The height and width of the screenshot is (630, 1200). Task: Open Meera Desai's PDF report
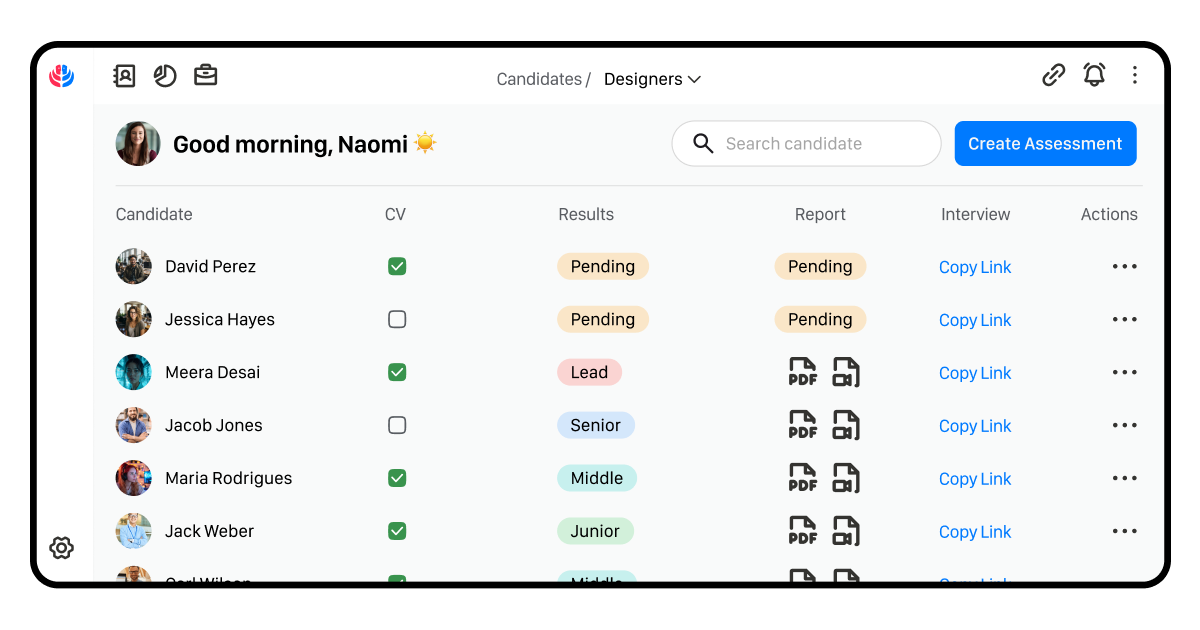pyautogui.click(x=803, y=372)
